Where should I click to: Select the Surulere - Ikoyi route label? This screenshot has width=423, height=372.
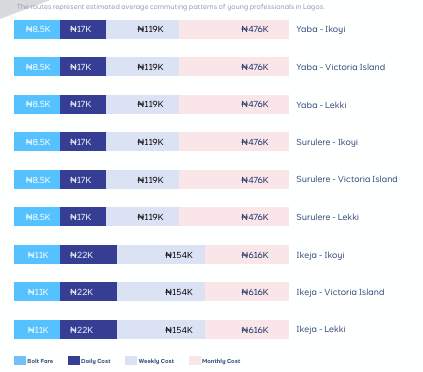coord(327,142)
